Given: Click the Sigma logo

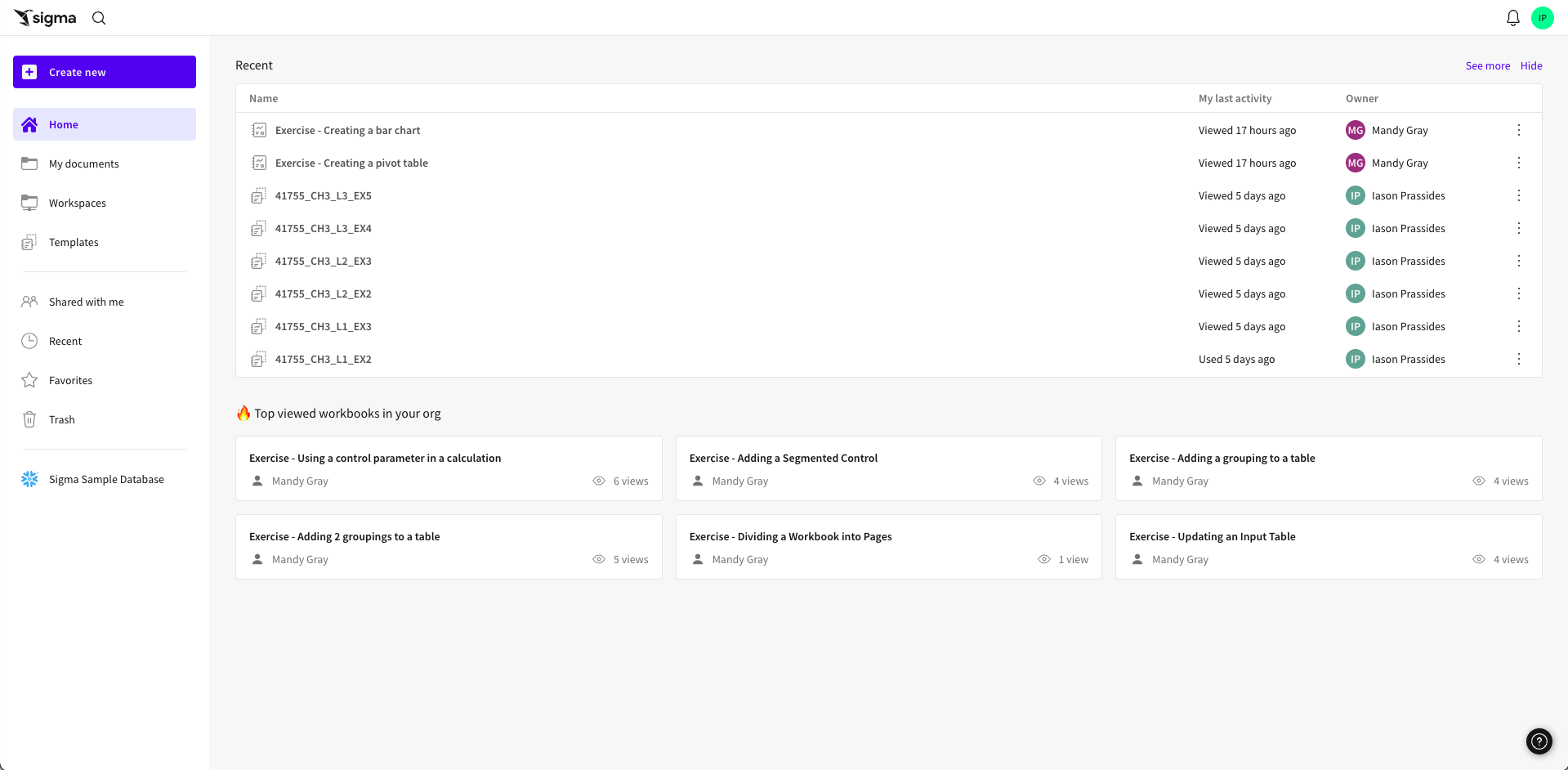Looking at the screenshot, I should [x=46, y=18].
